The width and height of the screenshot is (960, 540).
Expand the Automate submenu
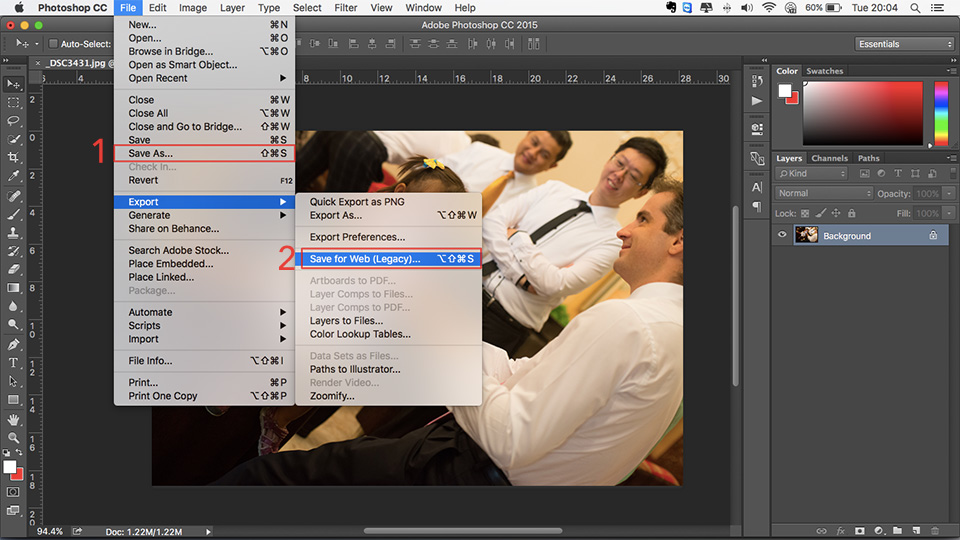click(204, 312)
